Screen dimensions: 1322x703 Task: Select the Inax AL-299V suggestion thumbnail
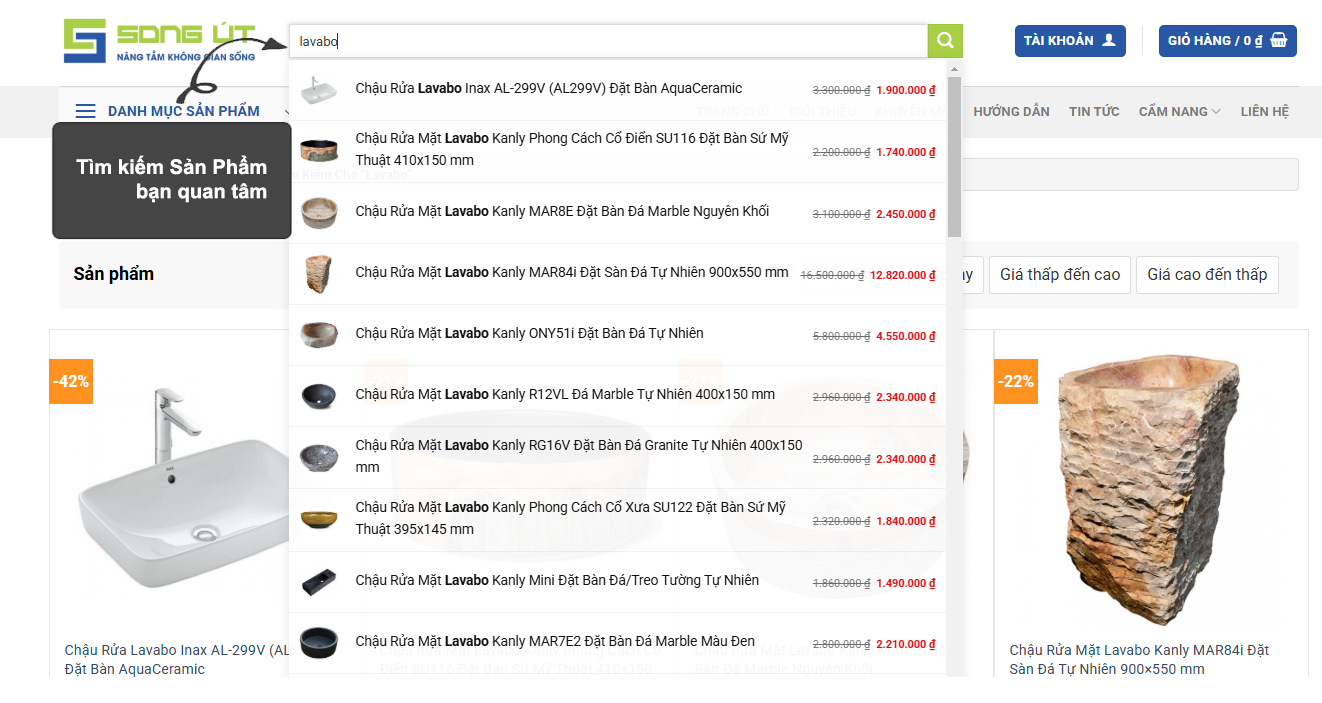[319, 89]
